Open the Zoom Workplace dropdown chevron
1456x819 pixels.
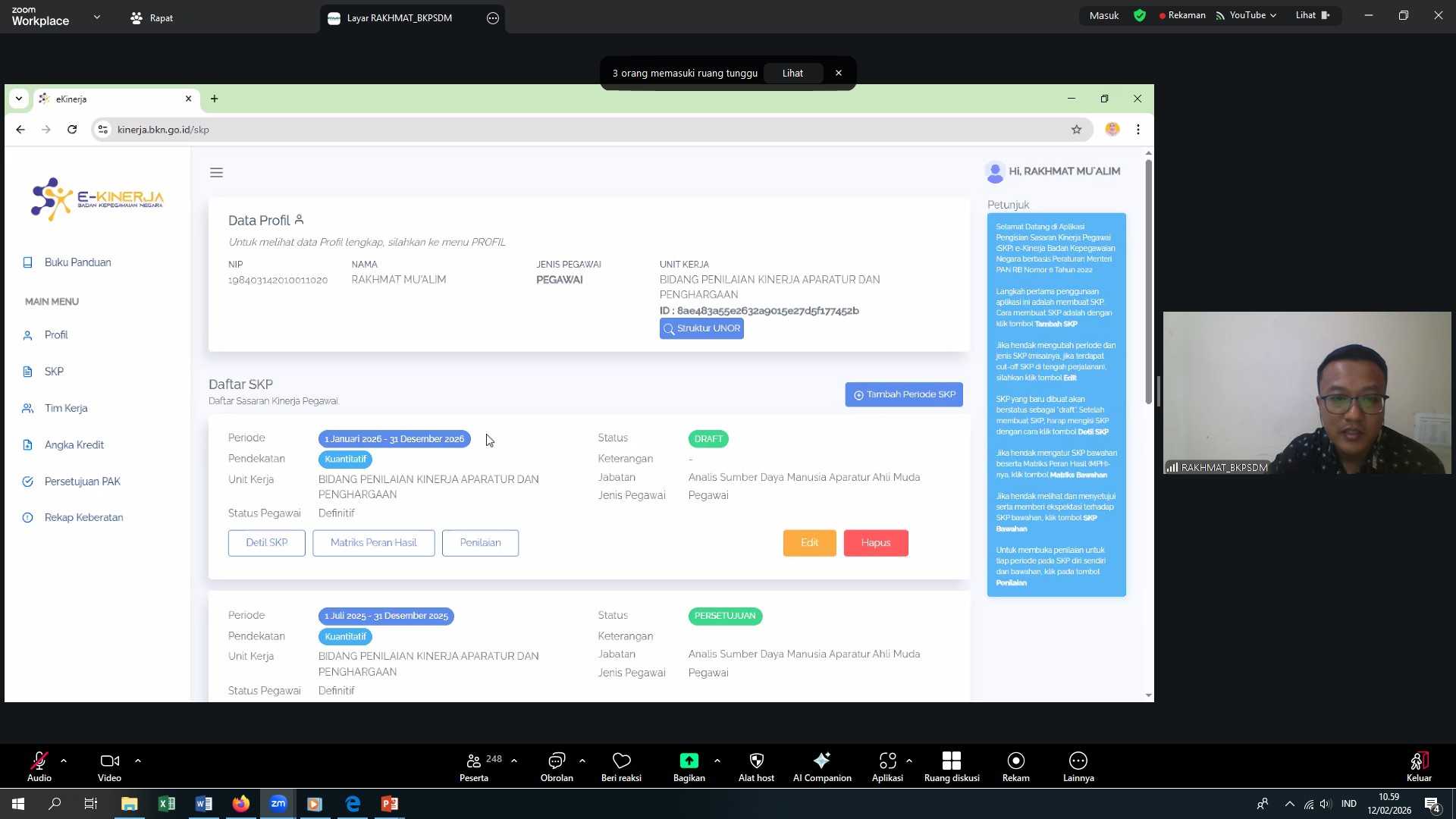96,17
